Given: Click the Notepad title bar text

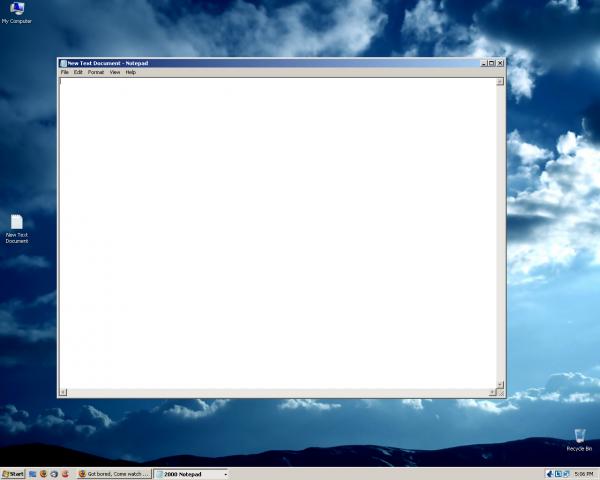Looking at the screenshot, I should 108,63.
